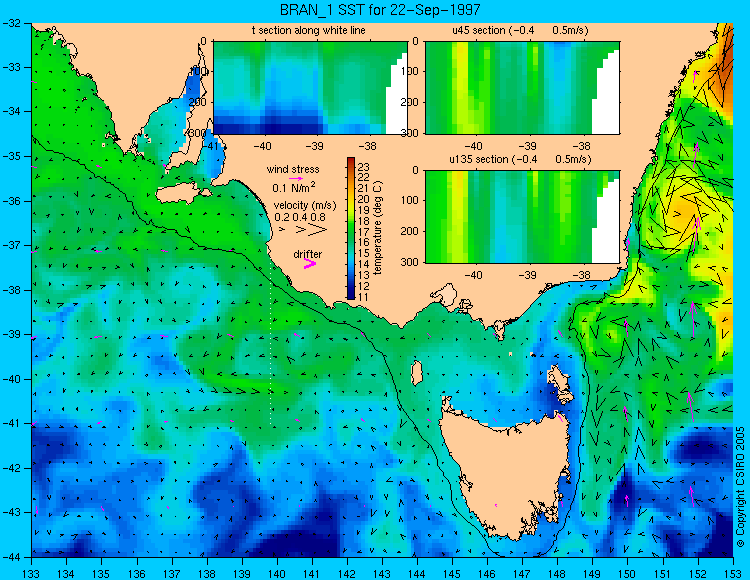Click the color bar value "11"
This screenshot has width=750, height=580.
(x=364, y=297)
